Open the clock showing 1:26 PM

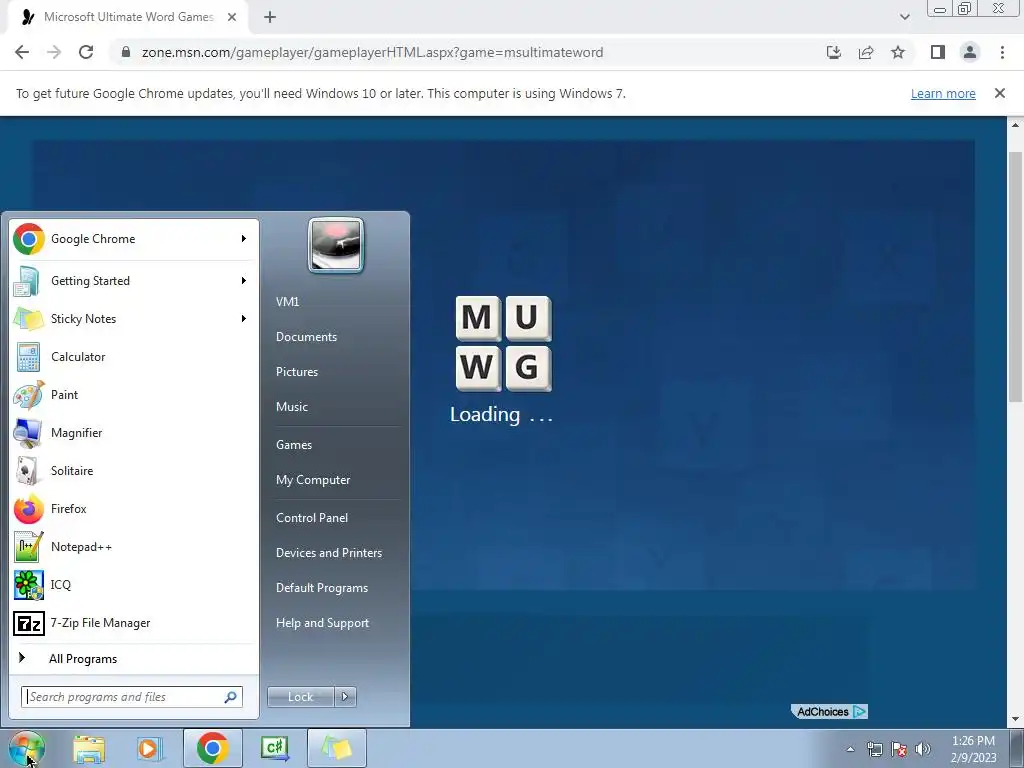(973, 749)
